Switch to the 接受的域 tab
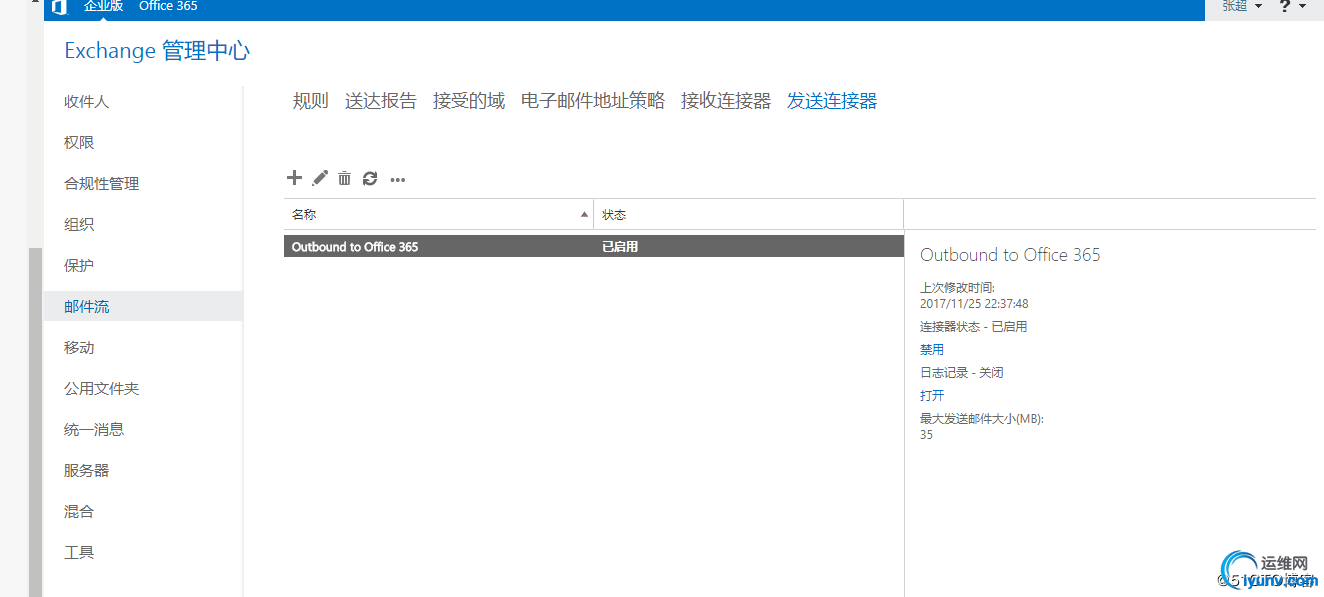 point(469,101)
